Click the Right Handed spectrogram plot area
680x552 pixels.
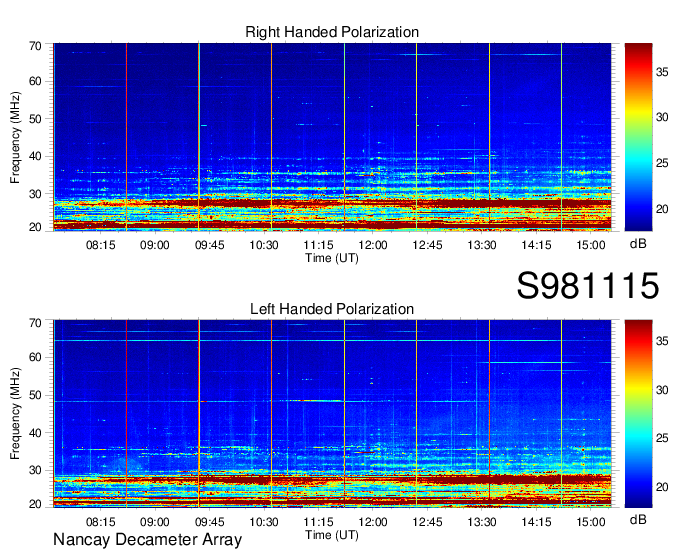[332, 137]
